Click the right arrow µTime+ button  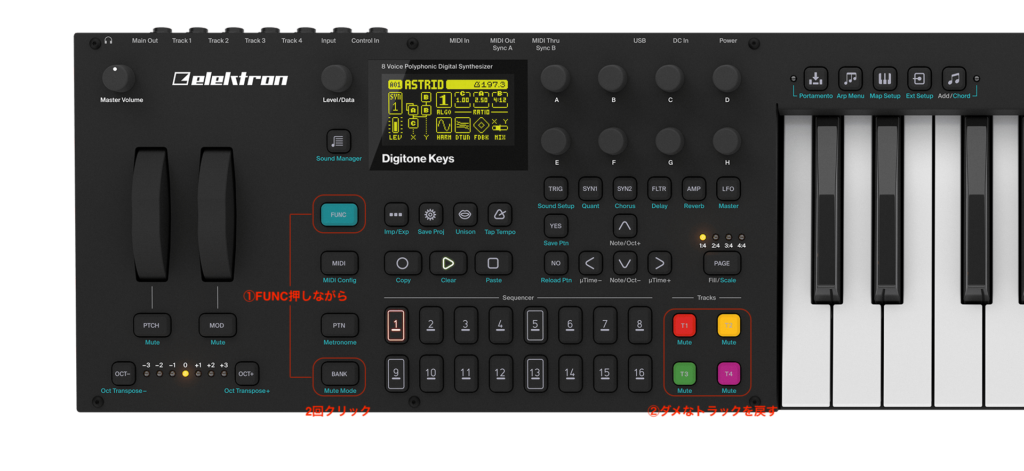pos(660,263)
